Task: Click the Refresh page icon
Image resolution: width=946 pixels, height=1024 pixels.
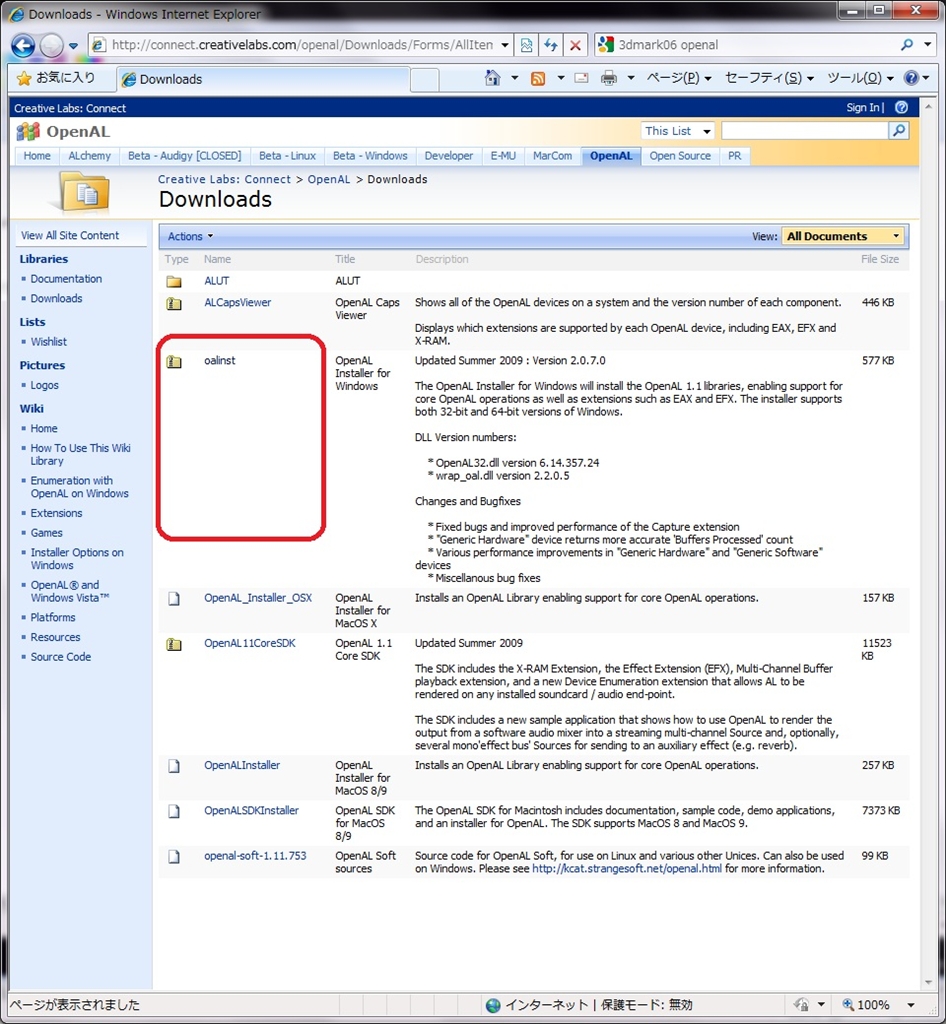Action: 551,45
